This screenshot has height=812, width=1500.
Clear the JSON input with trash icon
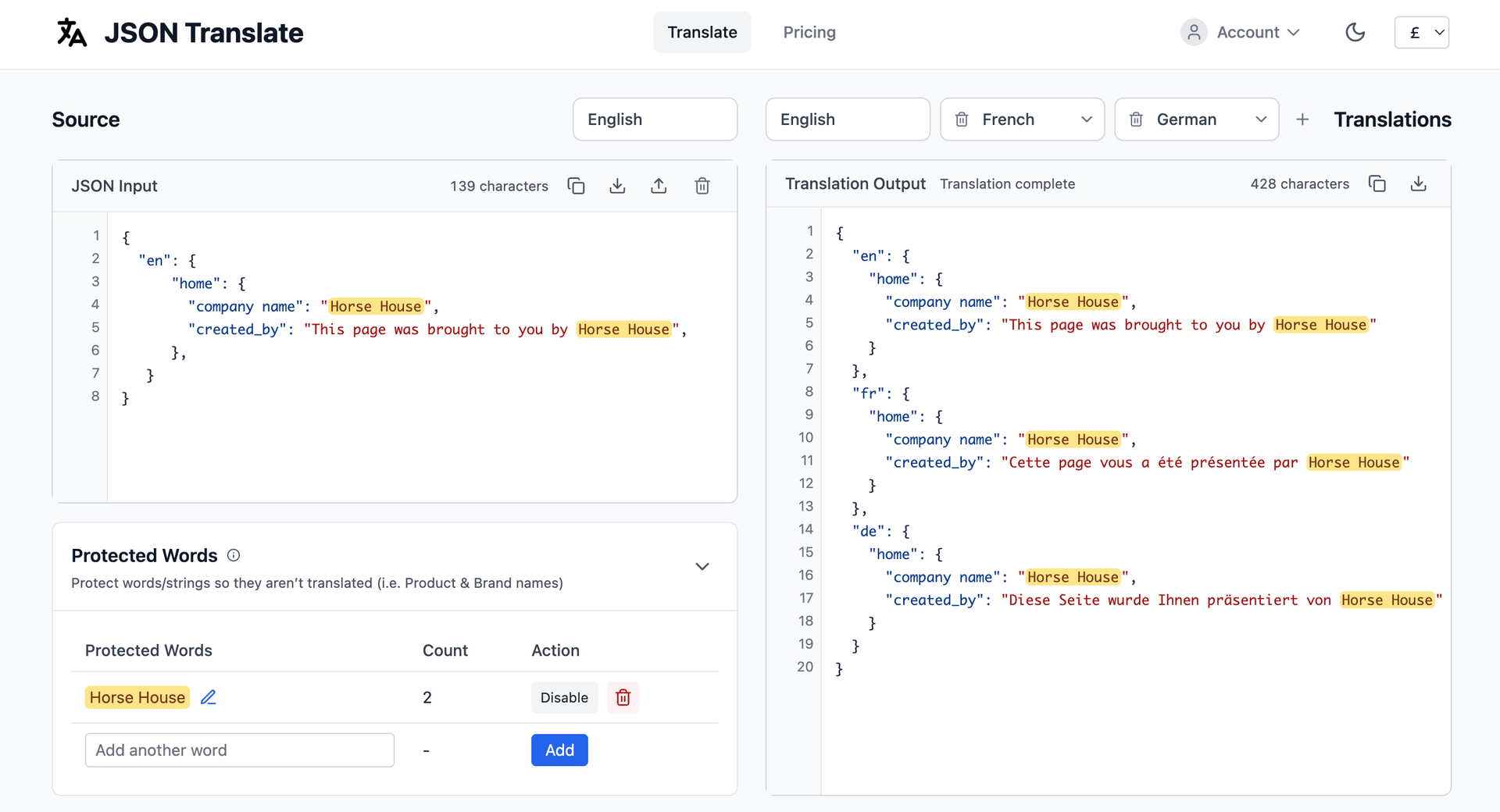click(x=702, y=186)
